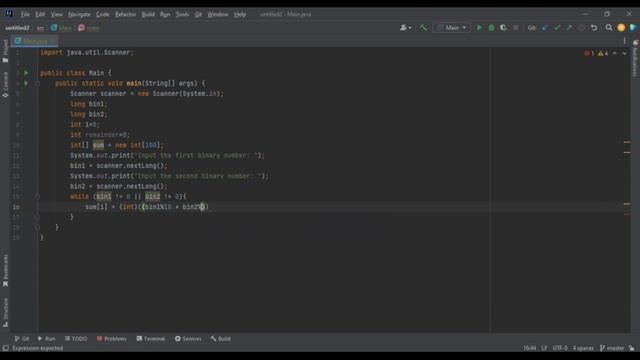Open the Main run configuration dropdown
This screenshot has height=360, width=640.
451,28
